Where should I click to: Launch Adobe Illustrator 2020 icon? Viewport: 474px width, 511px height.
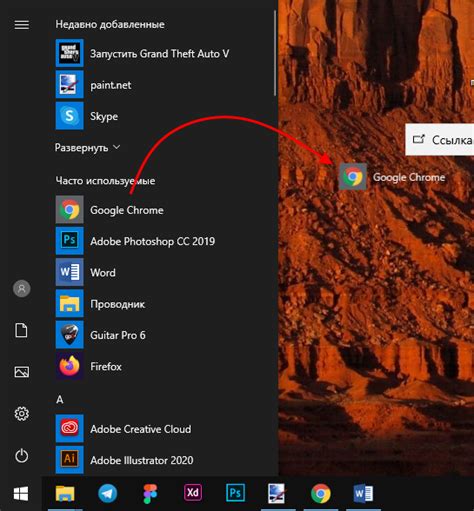pos(69,460)
